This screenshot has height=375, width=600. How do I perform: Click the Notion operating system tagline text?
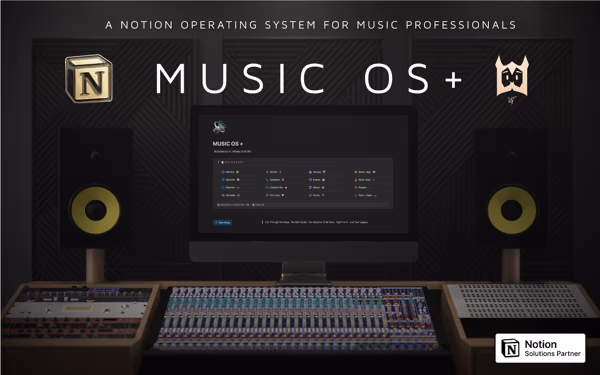[x=311, y=25]
